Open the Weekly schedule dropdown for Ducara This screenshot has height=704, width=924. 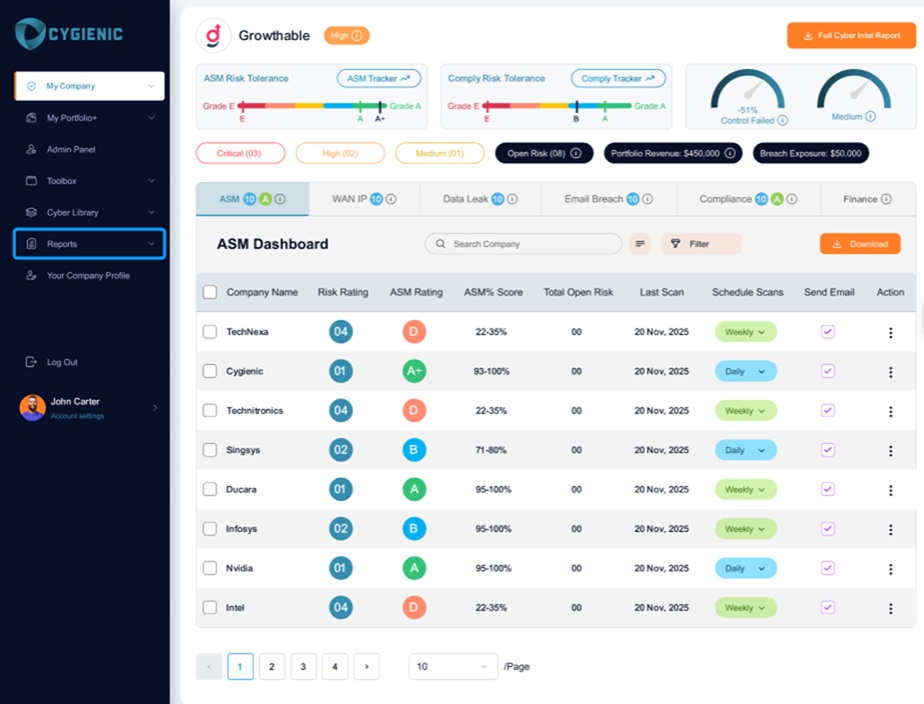tap(745, 489)
